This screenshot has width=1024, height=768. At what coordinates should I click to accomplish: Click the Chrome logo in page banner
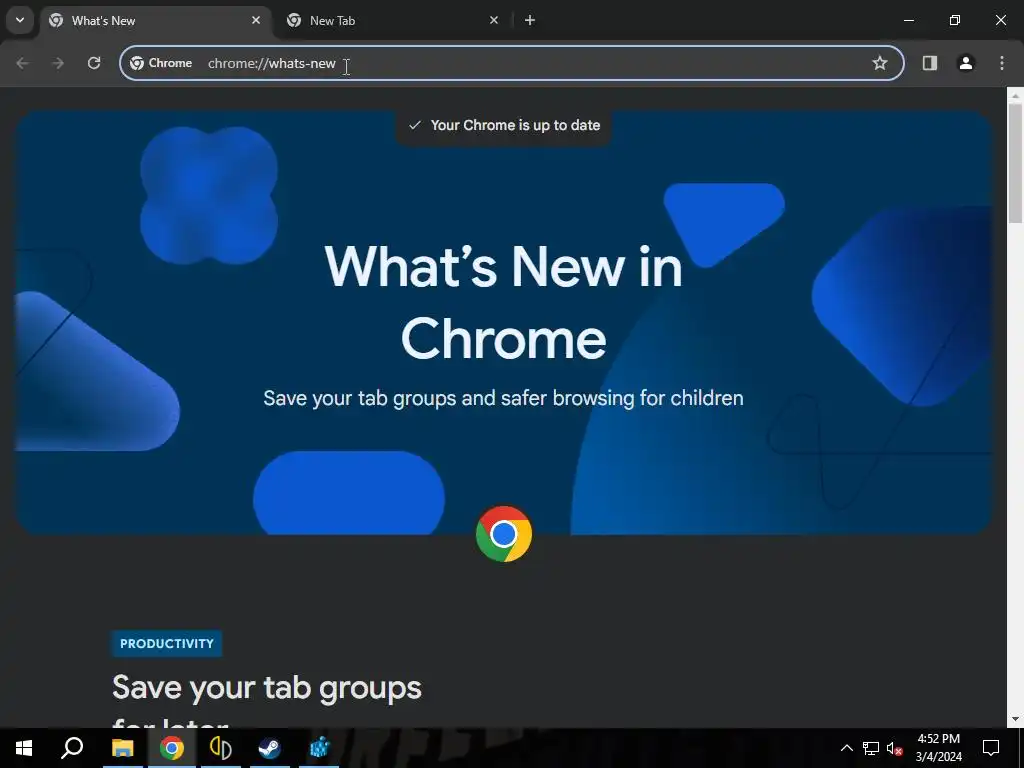[x=504, y=534]
